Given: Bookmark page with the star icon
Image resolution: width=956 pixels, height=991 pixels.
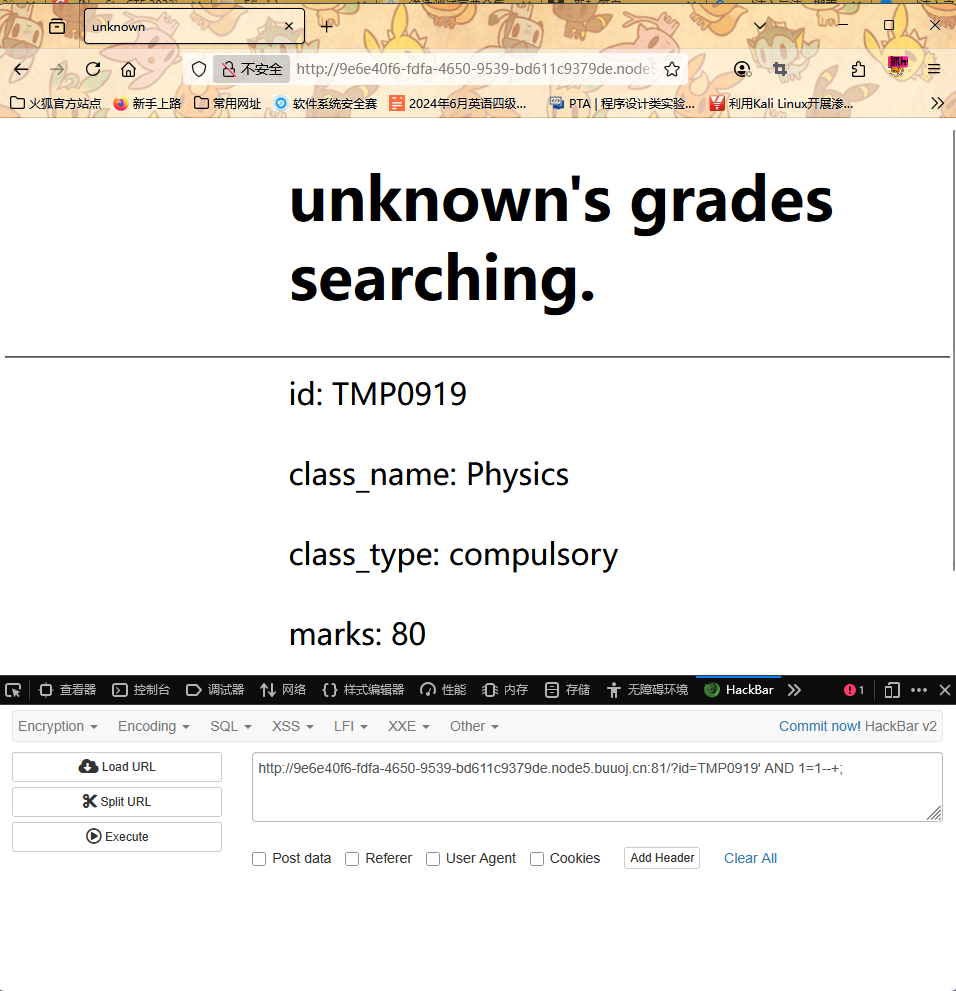Looking at the screenshot, I should point(672,69).
